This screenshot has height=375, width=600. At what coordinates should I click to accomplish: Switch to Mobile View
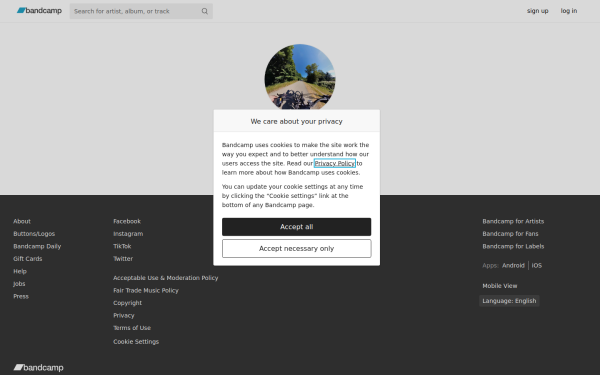click(499, 286)
